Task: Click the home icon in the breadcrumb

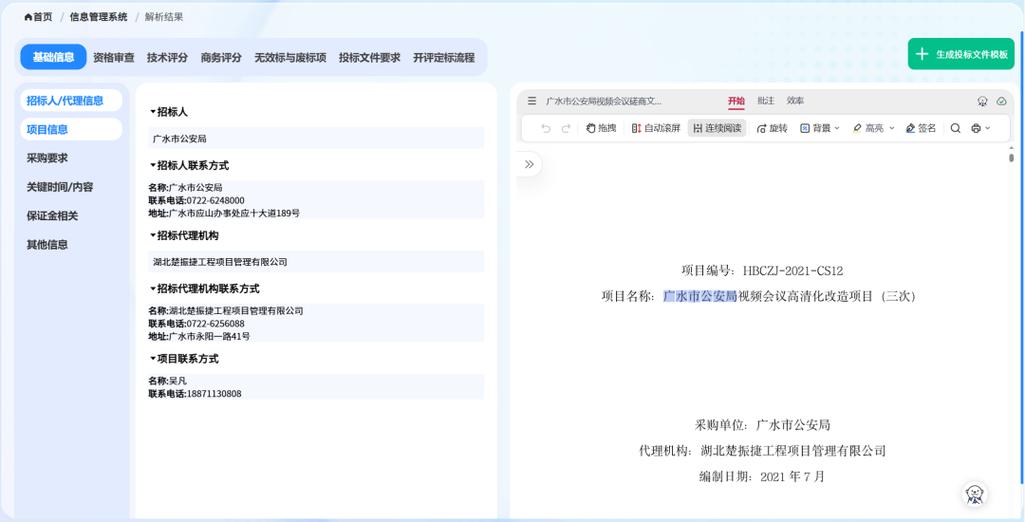Action: tap(28, 17)
